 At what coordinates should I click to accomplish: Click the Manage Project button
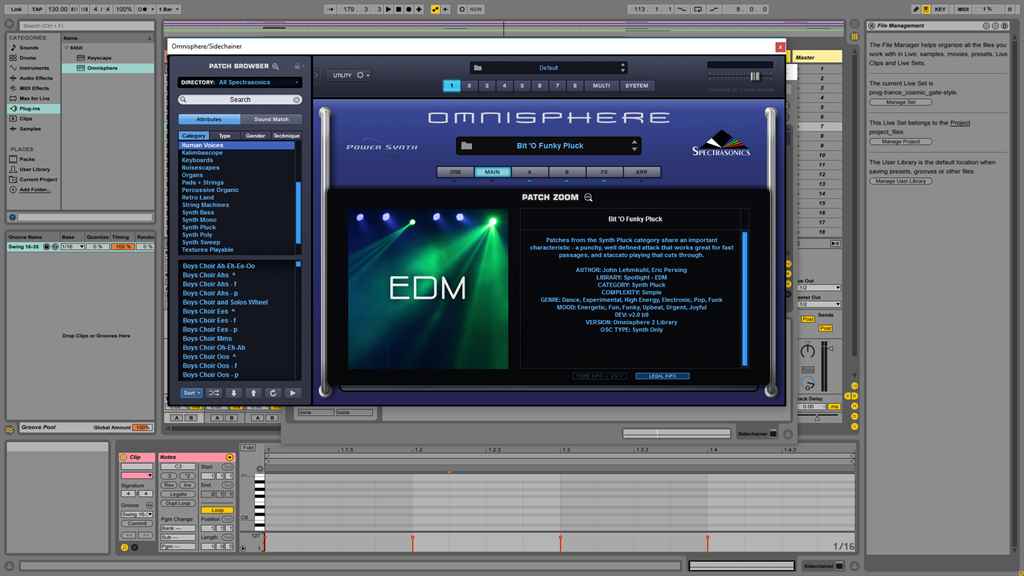tap(901, 142)
